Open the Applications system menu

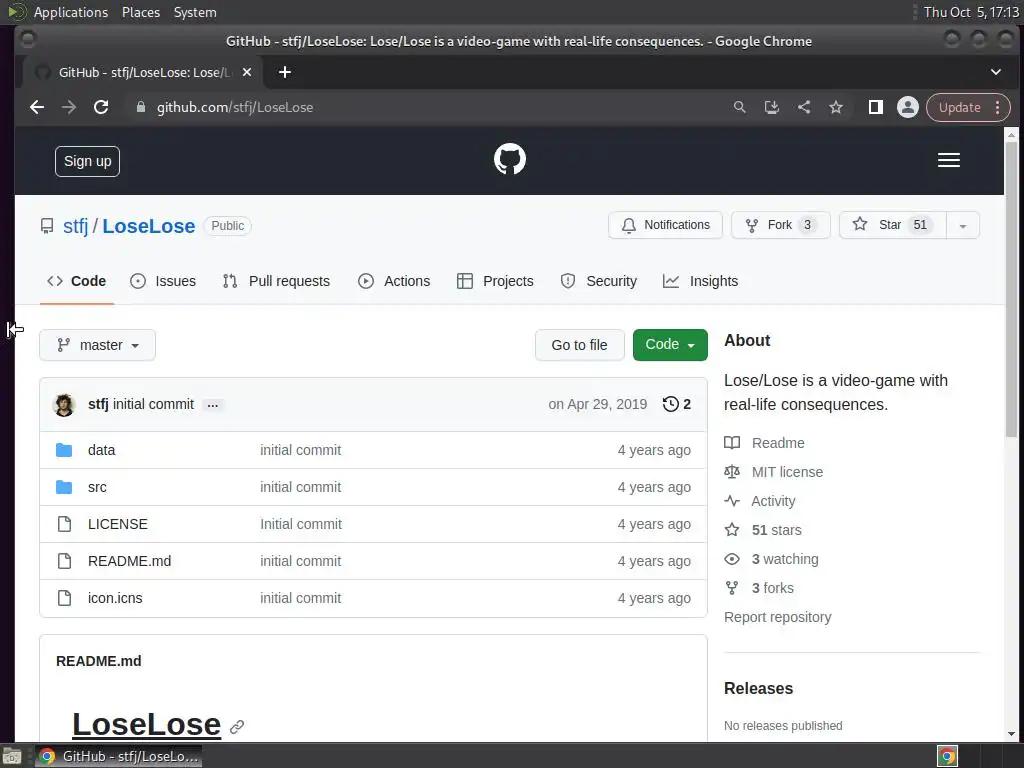tap(71, 12)
